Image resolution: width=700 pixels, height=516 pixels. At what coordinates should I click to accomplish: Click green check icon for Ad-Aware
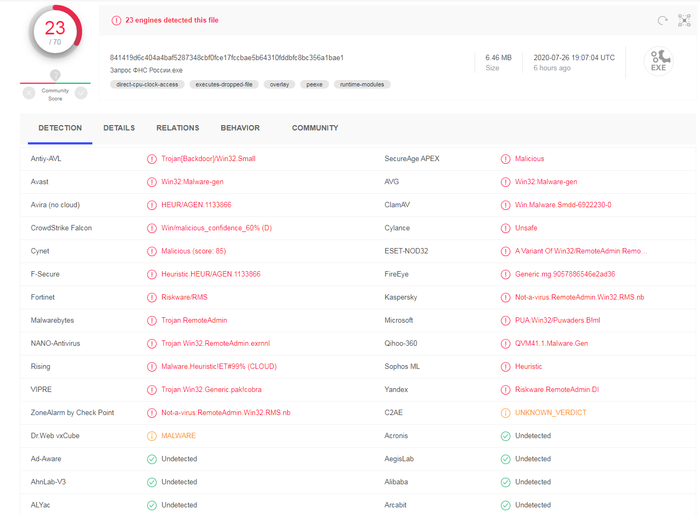tap(152, 459)
